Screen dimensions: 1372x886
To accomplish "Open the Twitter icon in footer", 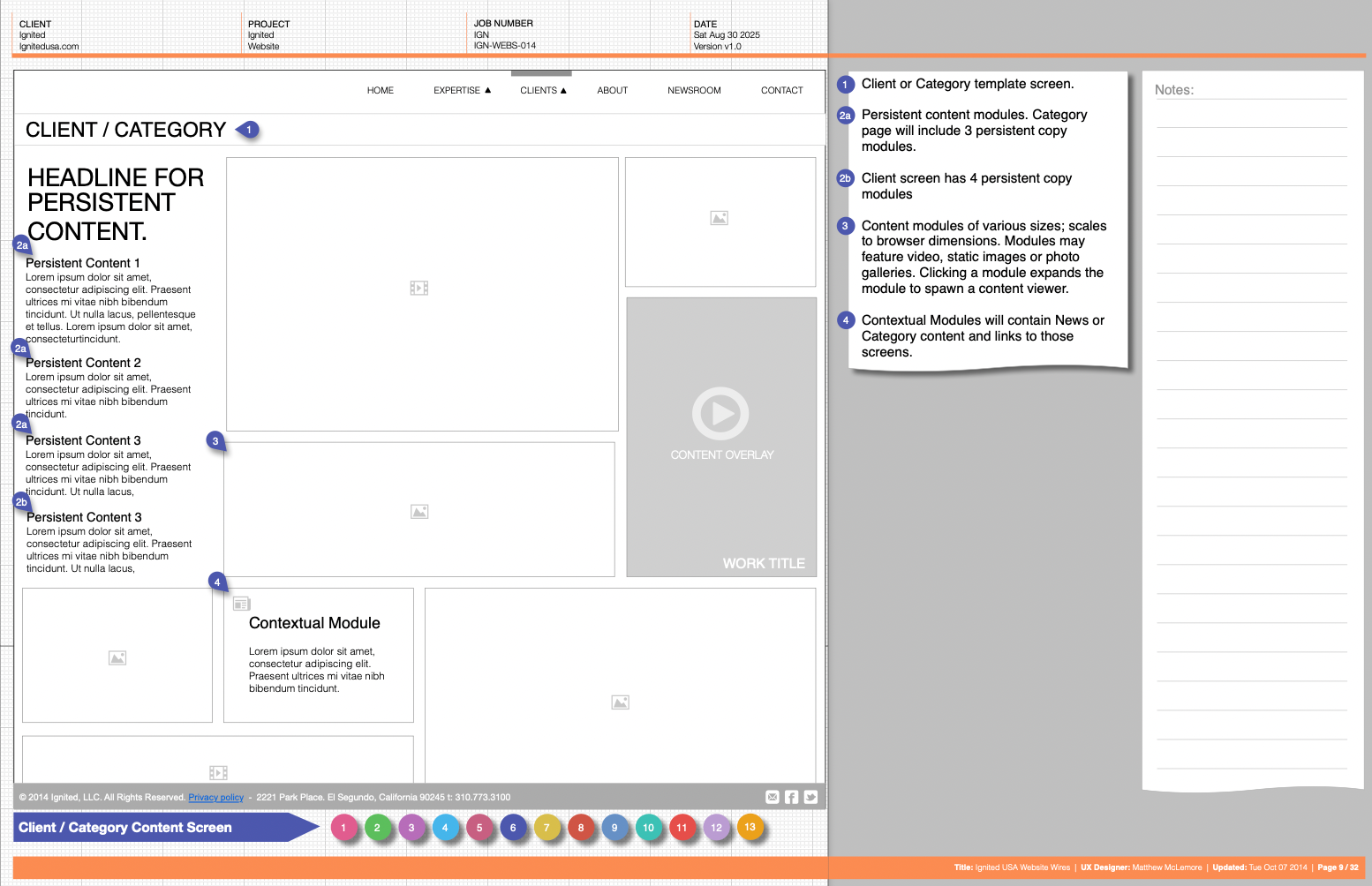I will point(810,797).
